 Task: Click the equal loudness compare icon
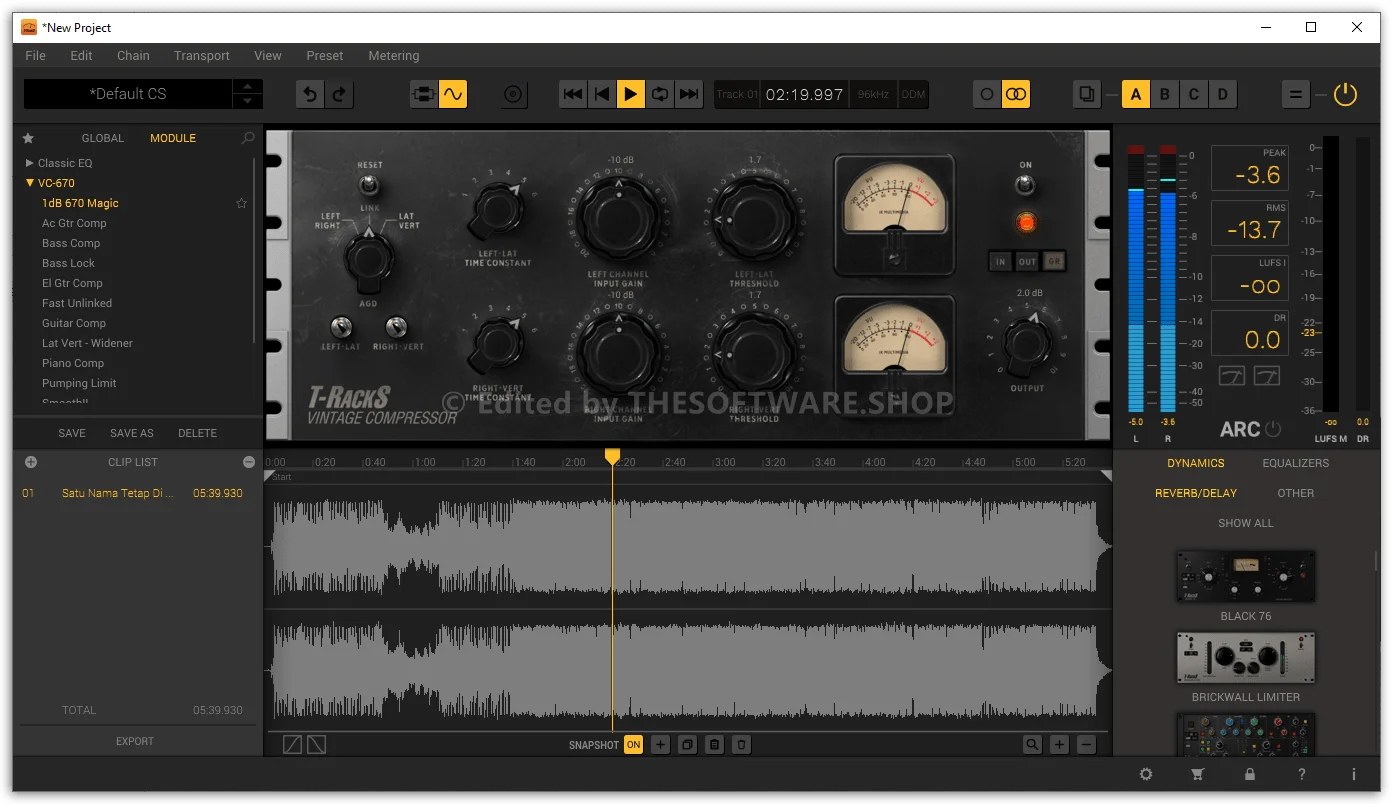[1296, 94]
